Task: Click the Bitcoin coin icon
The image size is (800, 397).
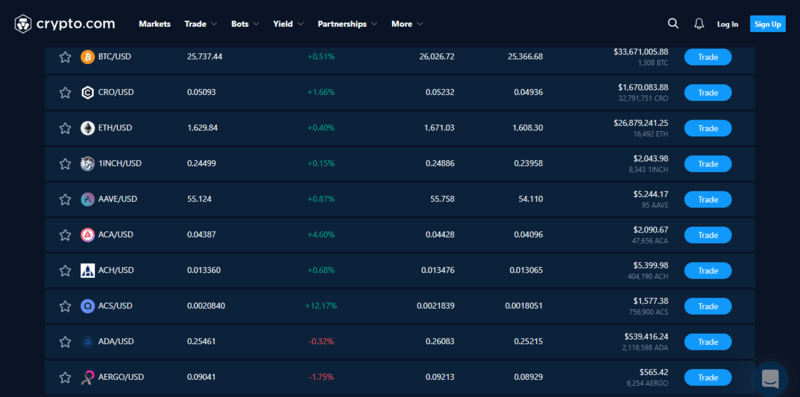Action: 88,57
